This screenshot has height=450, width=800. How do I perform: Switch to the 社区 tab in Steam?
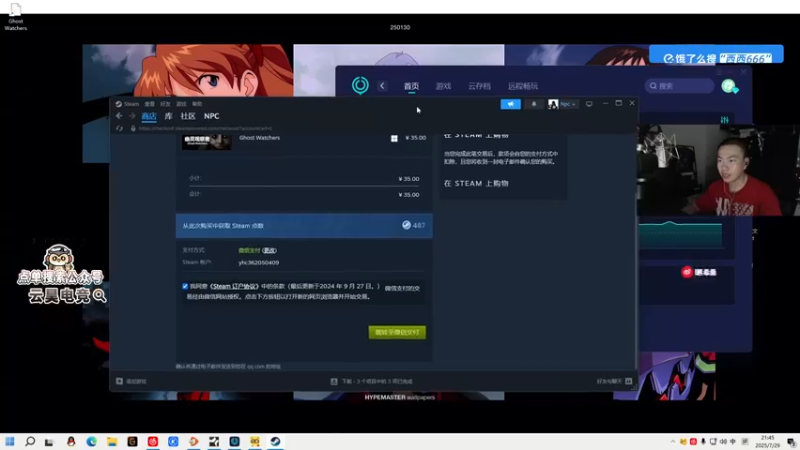[x=188, y=116]
